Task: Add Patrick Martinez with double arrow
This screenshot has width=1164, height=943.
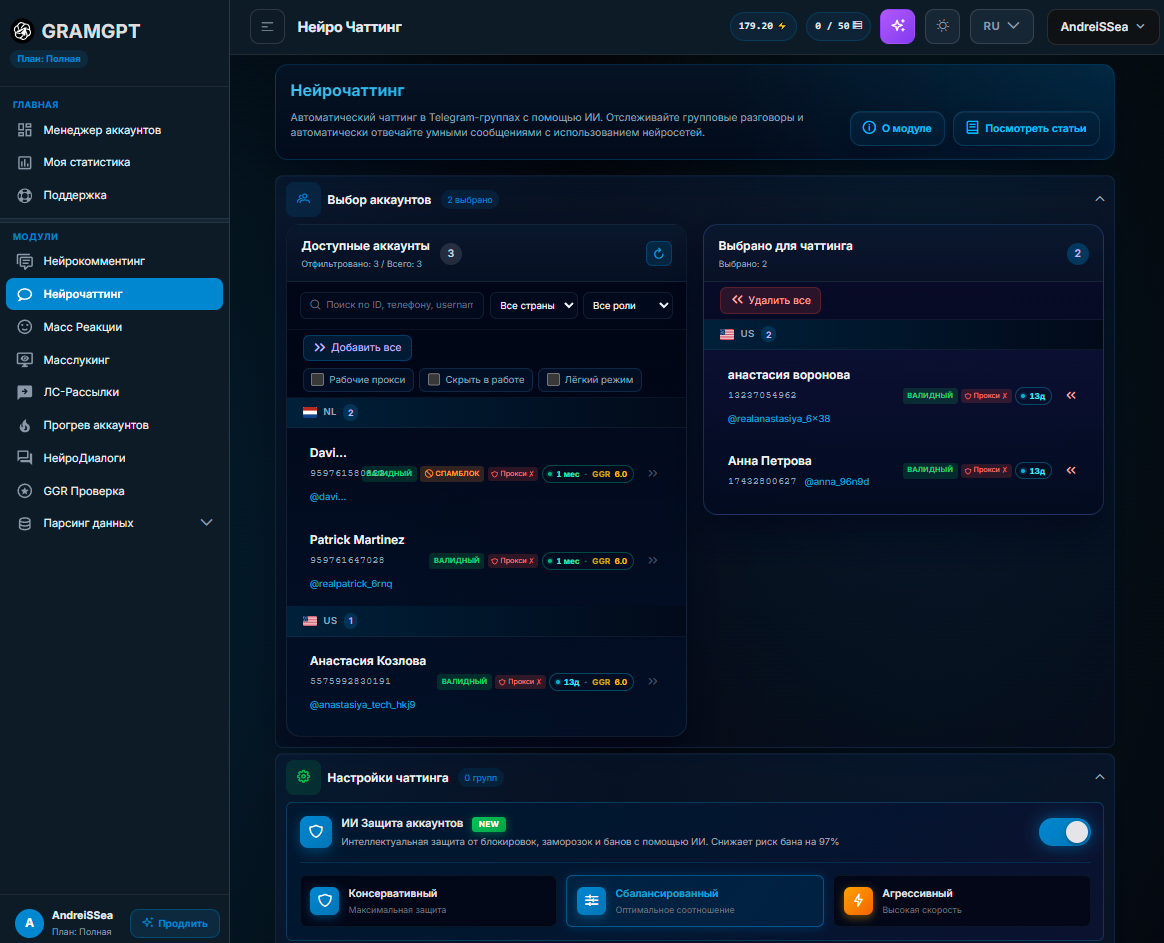Action: [653, 561]
